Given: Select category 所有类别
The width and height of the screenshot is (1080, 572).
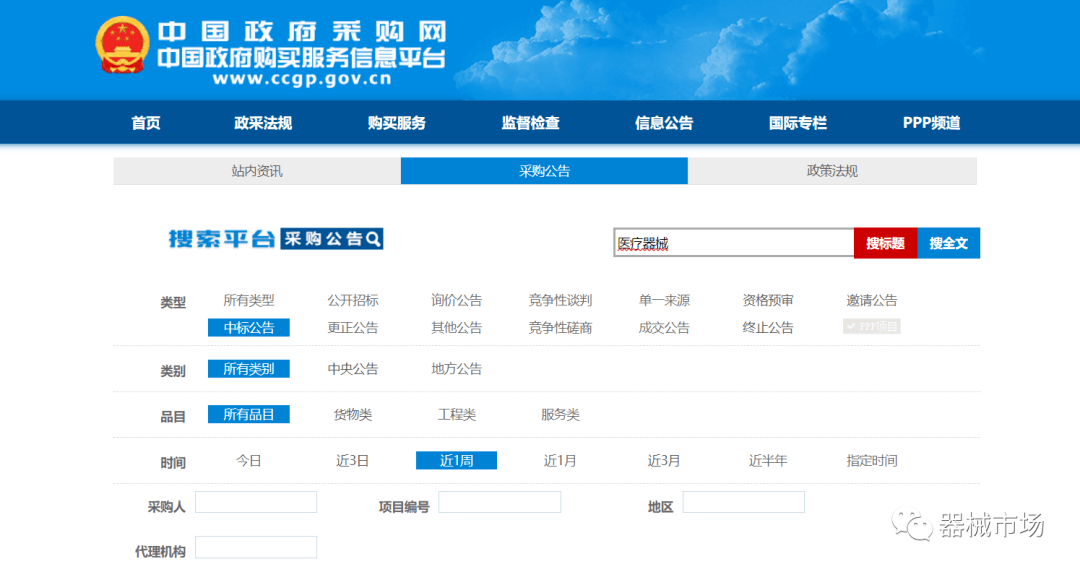Looking at the screenshot, I should point(249,369).
